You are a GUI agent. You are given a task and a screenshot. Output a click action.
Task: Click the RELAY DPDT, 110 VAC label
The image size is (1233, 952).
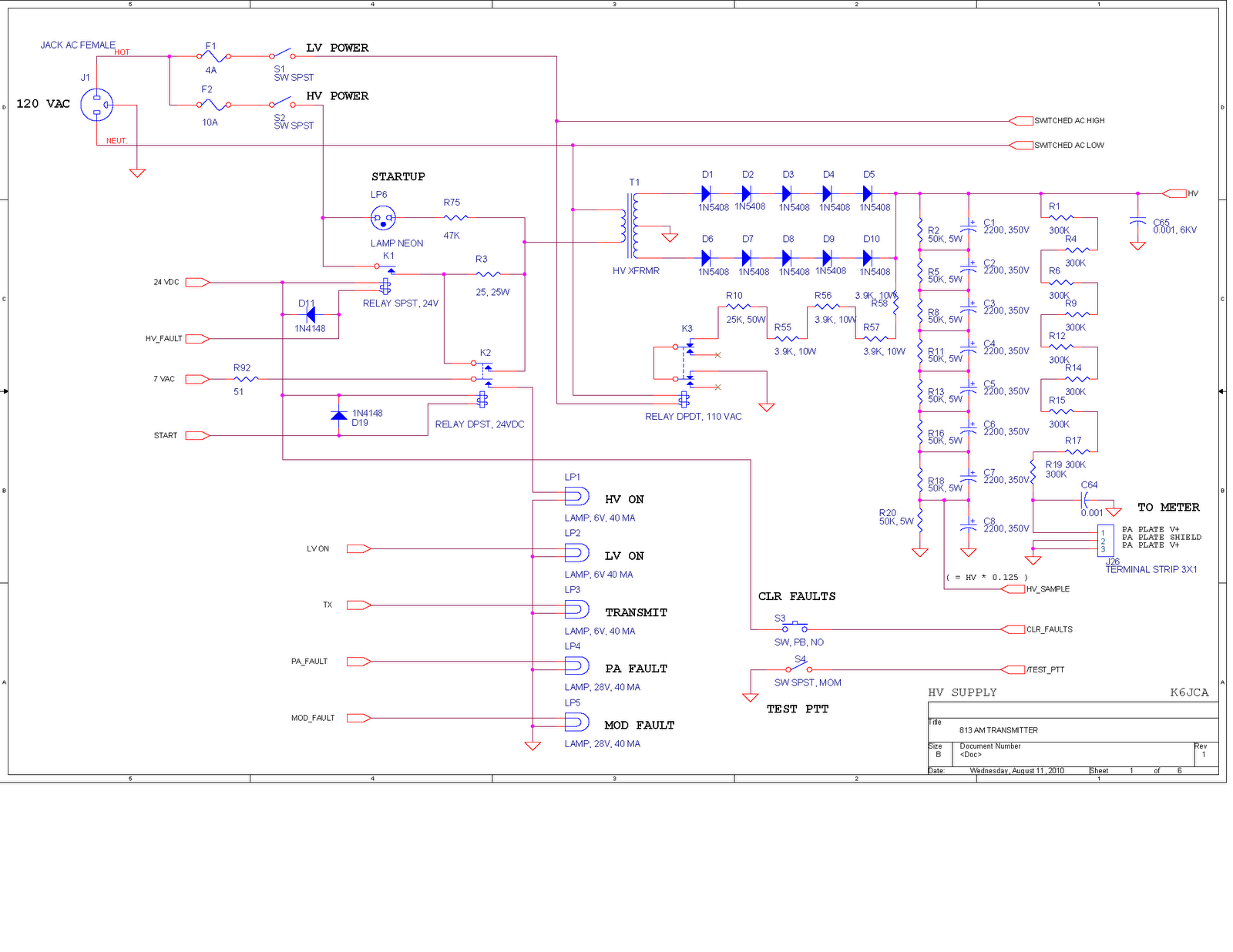pyautogui.click(x=694, y=417)
